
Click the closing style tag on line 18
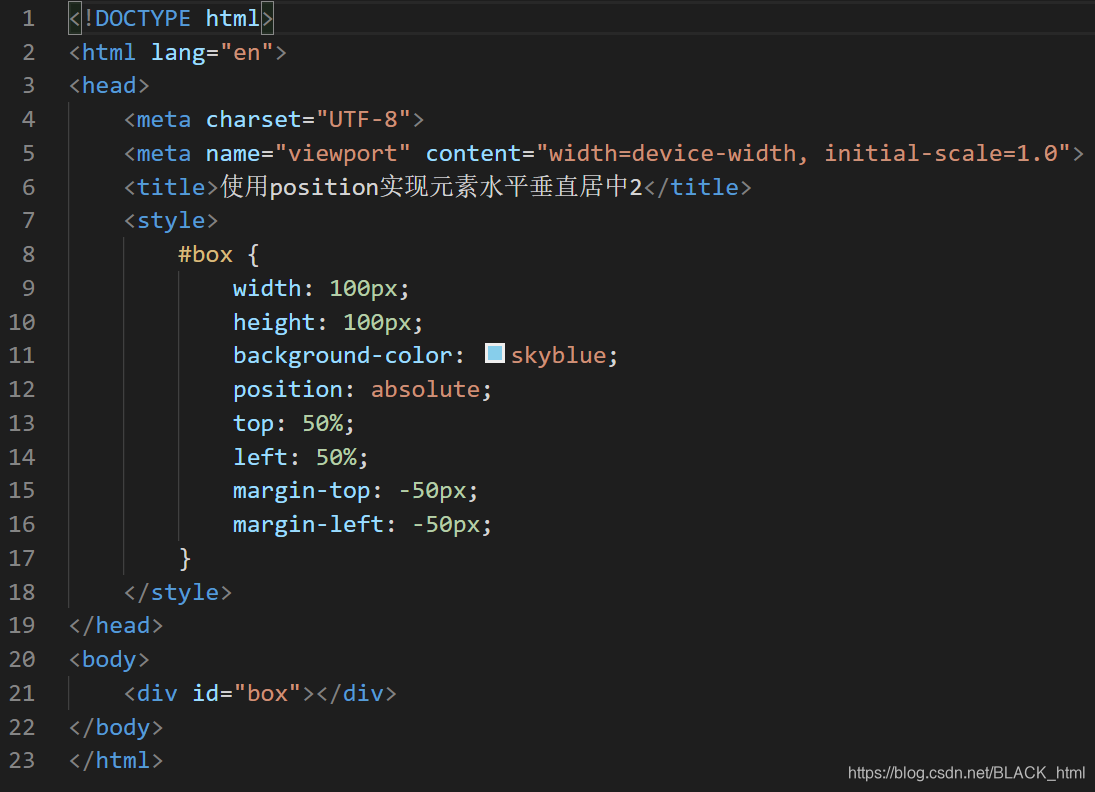[177, 592]
